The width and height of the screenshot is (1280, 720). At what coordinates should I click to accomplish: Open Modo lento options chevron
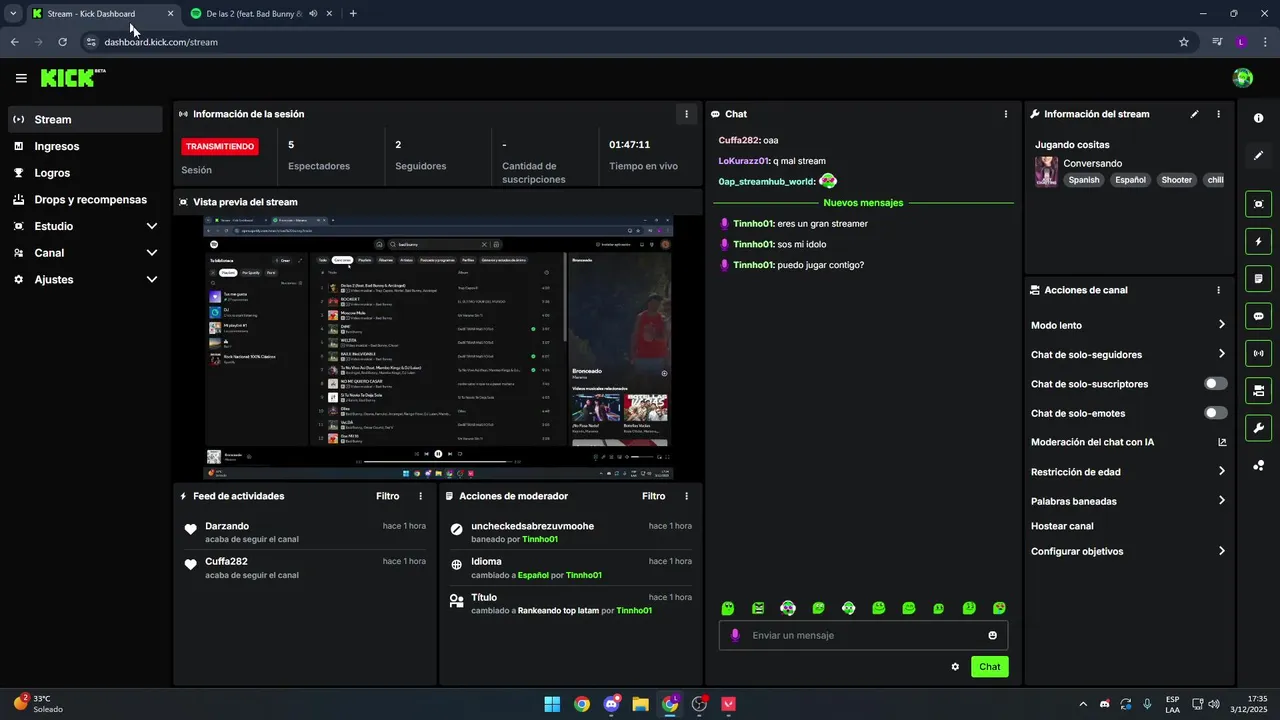click(x=1222, y=325)
